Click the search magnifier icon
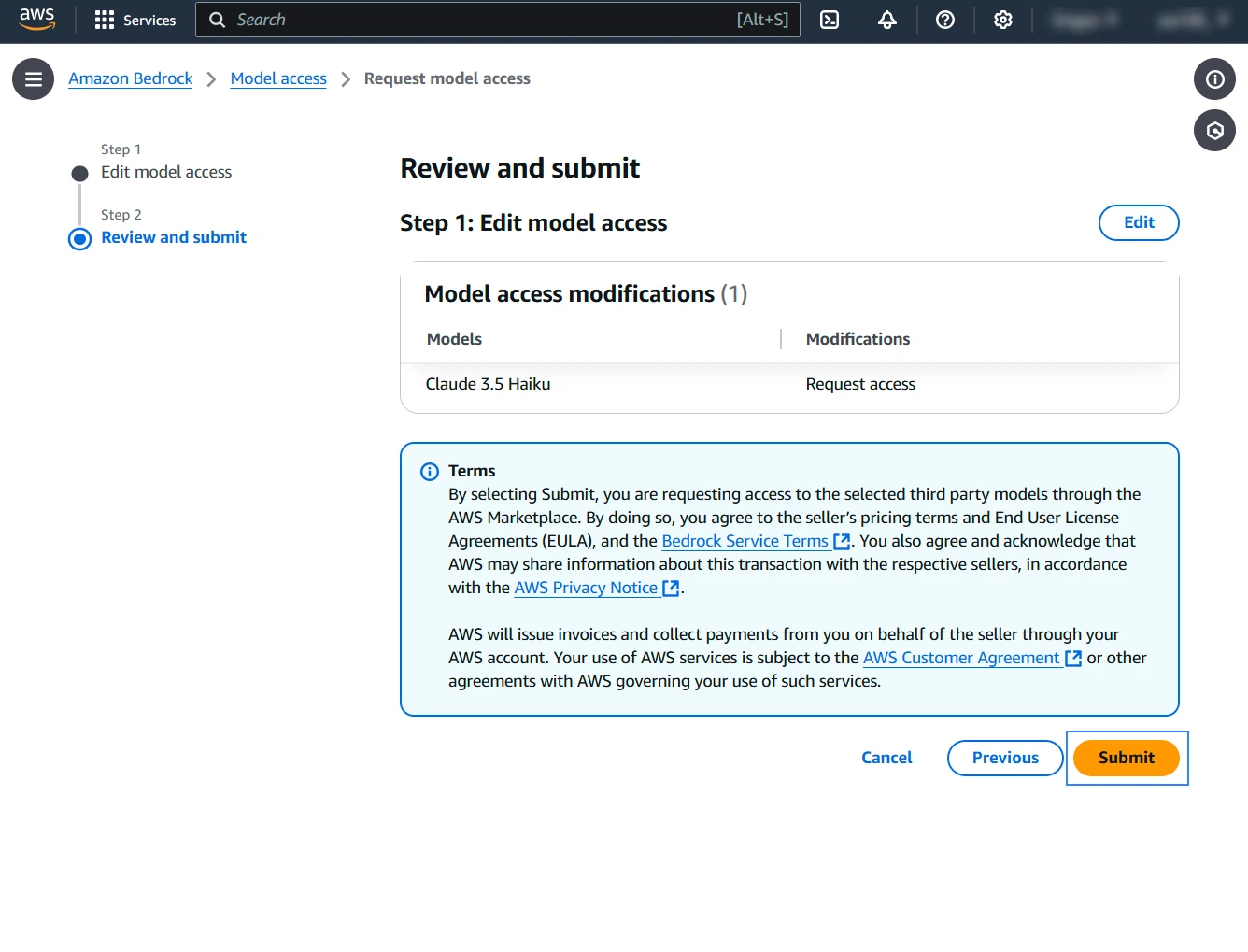This screenshot has width=1248, height=952. click(x=217, y=20)
